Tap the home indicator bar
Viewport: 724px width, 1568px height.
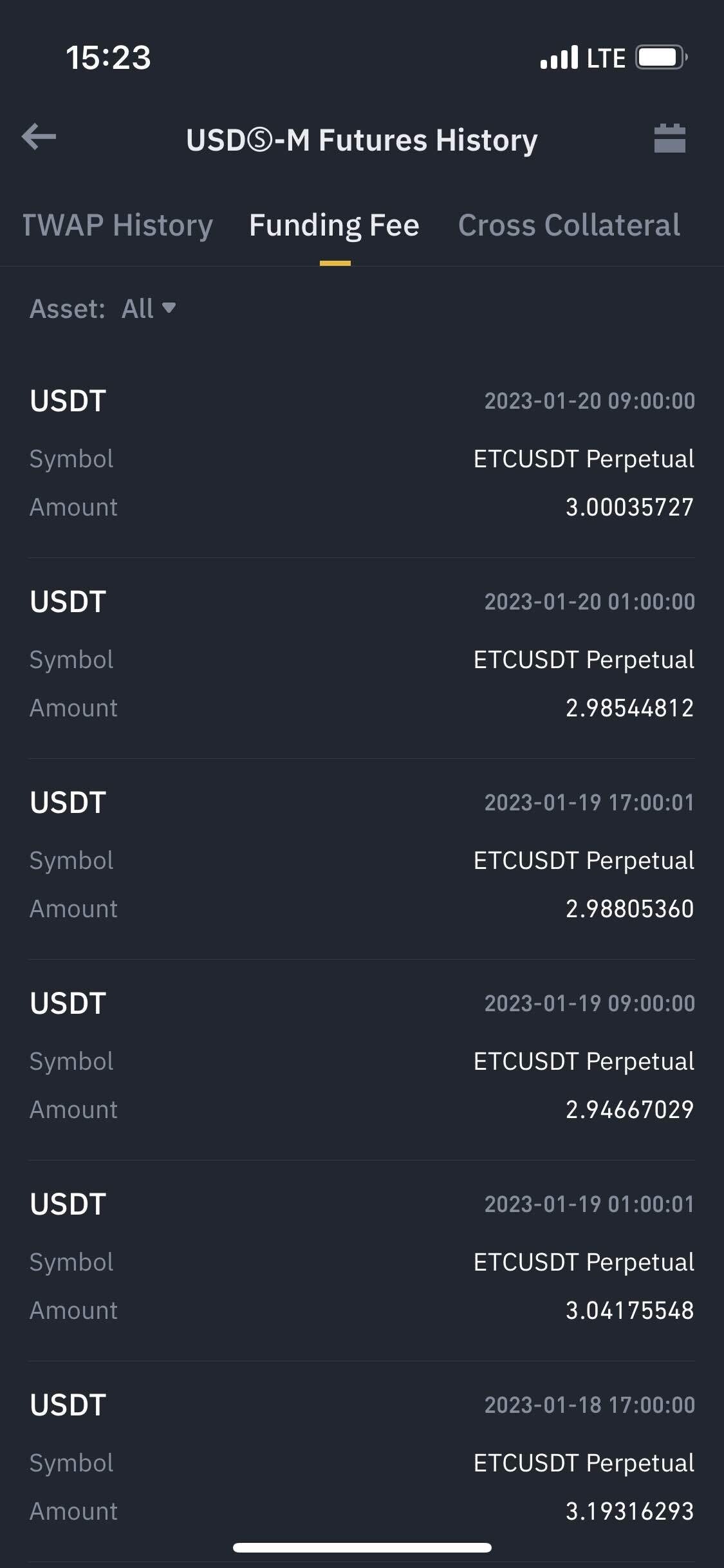click(x=362, y=1547)
